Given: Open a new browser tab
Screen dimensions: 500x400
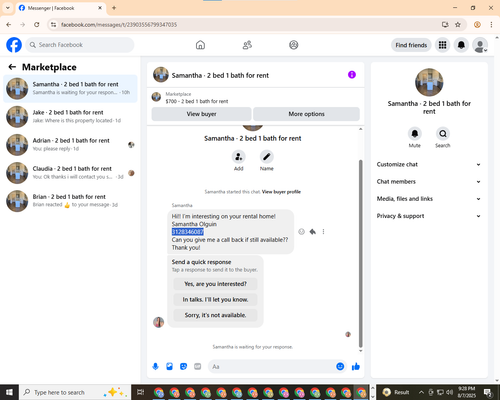Looking at the screenshot, I should point(114,8).
